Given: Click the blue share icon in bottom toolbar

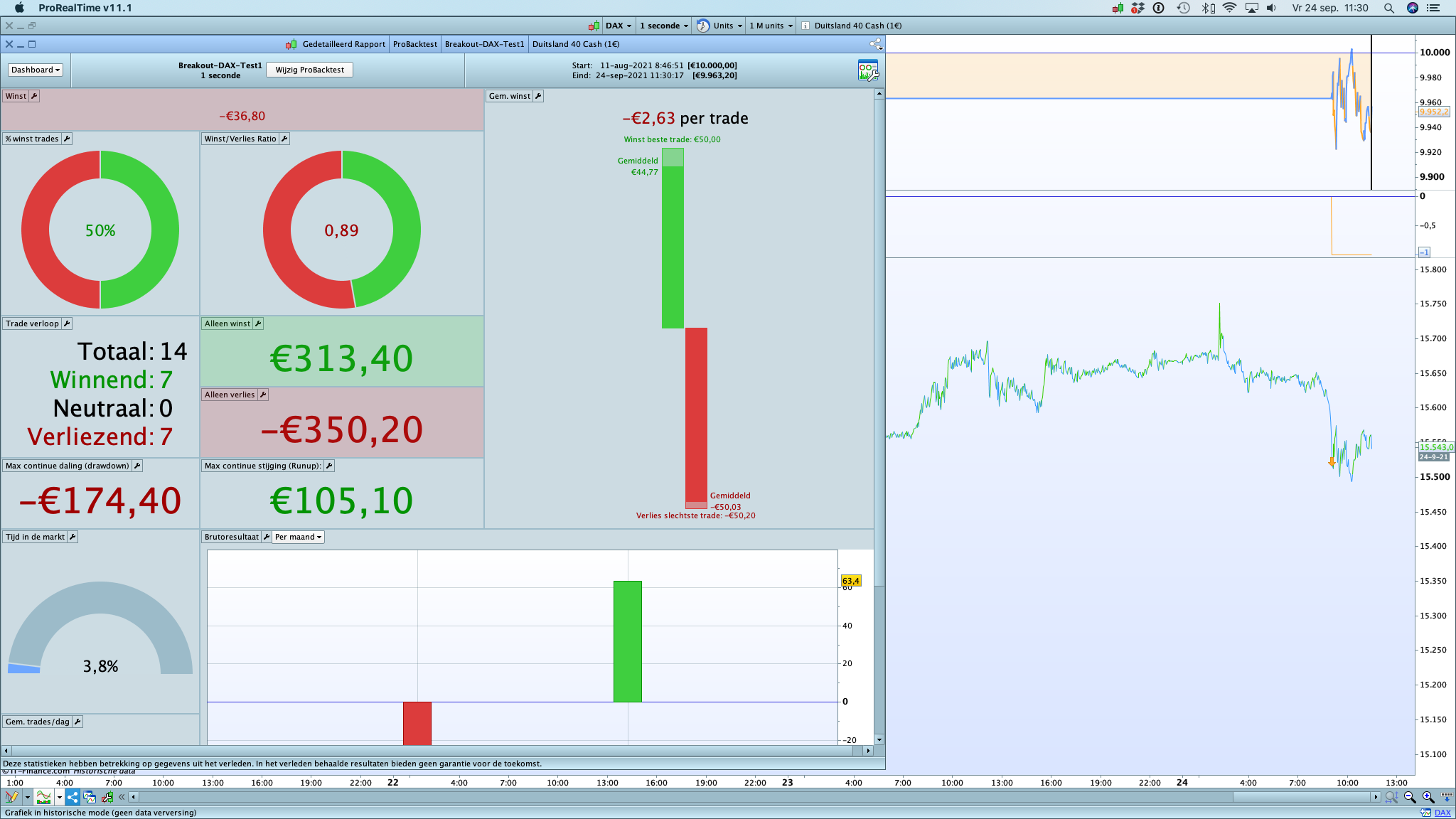Looking at the screenshot, I should pyautogui.click(x=73, y=797).
